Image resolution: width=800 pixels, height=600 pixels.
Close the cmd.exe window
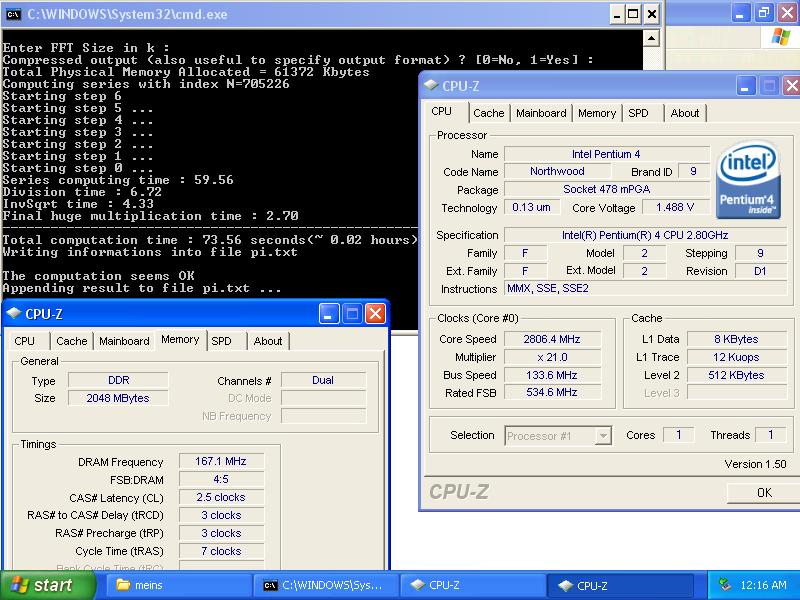click(652, 14)
